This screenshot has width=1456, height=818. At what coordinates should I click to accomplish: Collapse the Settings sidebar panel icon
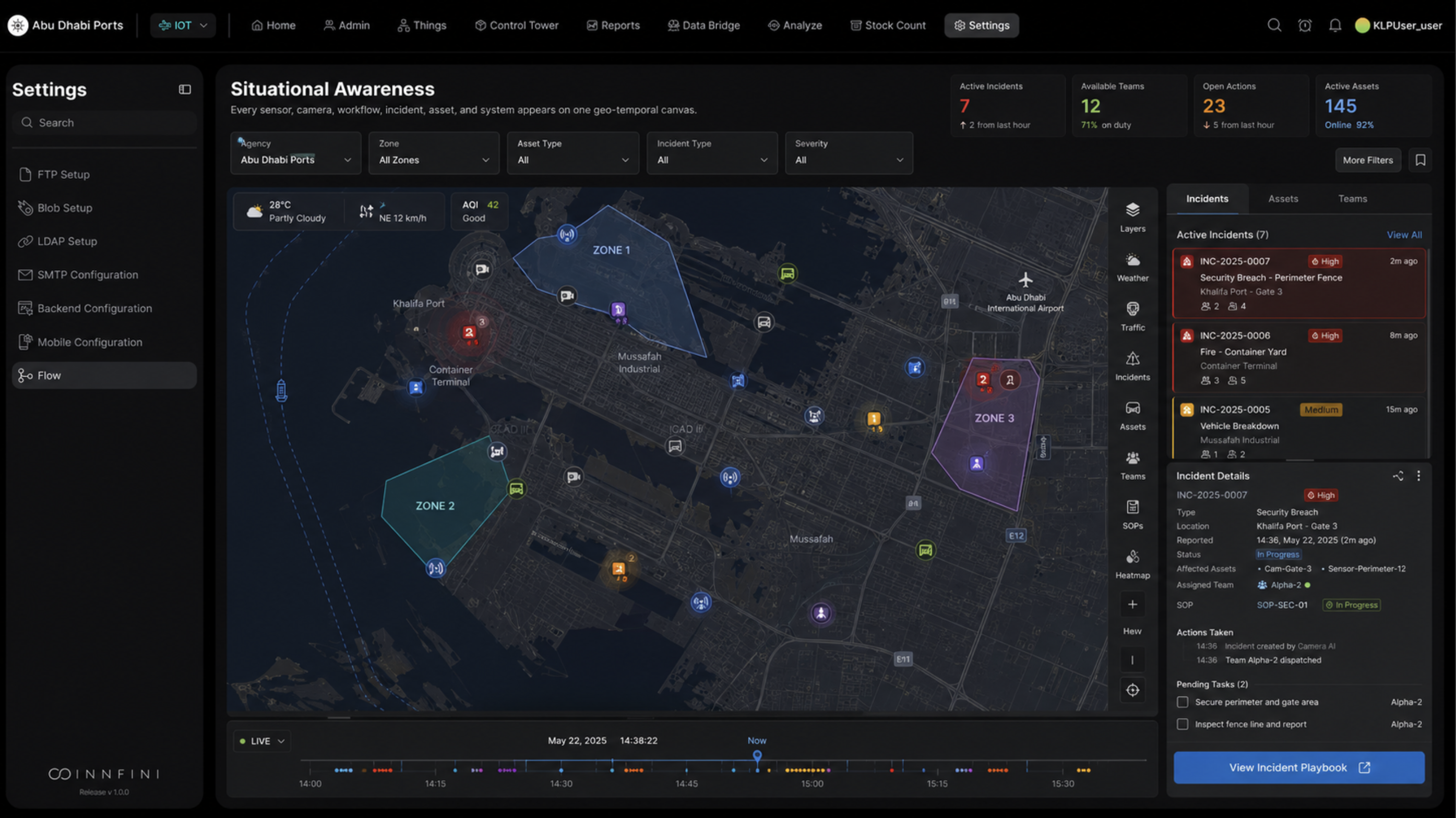click(185, 89)
